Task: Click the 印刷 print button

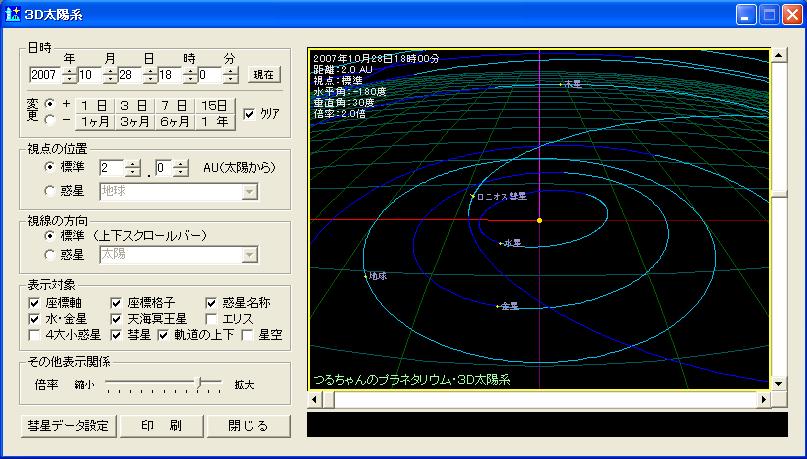Action: click(x=161, y=425)
